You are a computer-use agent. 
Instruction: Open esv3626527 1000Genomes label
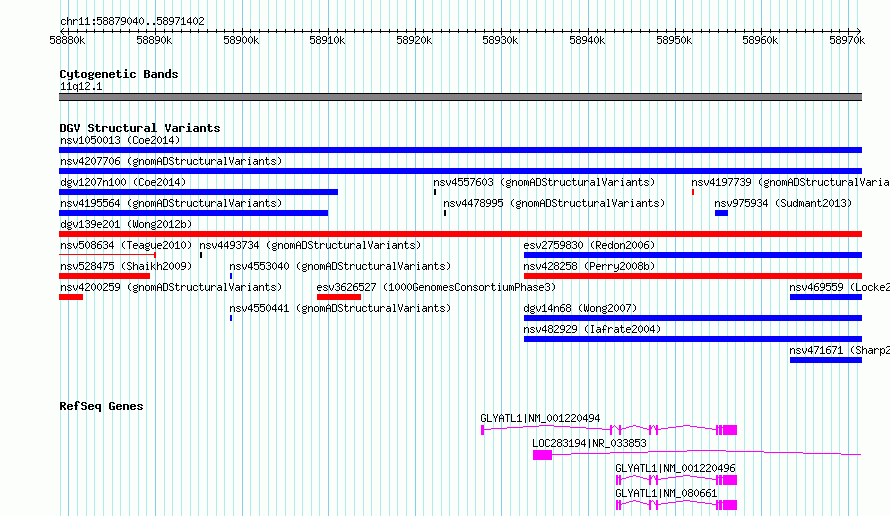click(436, 287)
